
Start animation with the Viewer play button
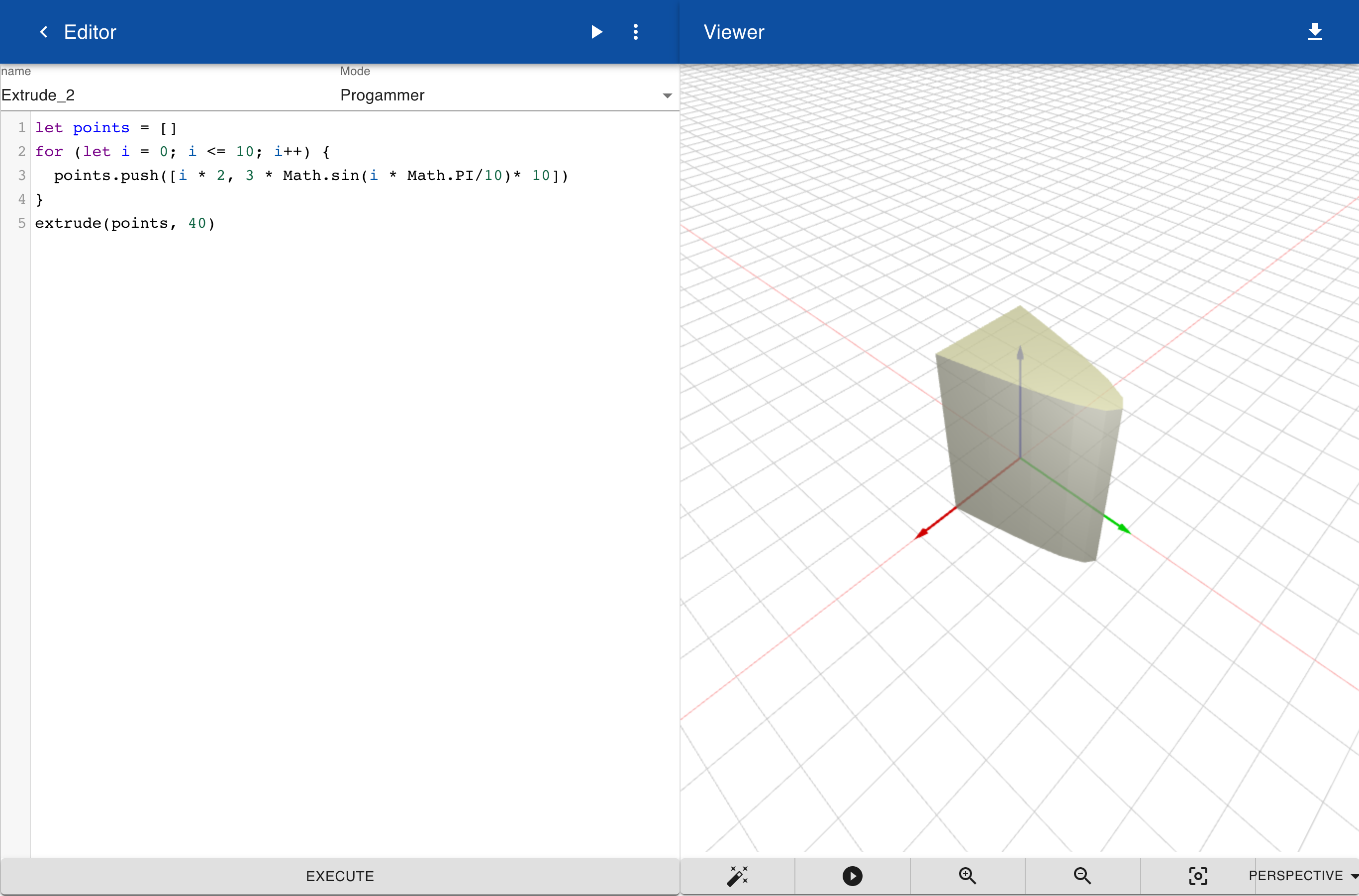852,876
